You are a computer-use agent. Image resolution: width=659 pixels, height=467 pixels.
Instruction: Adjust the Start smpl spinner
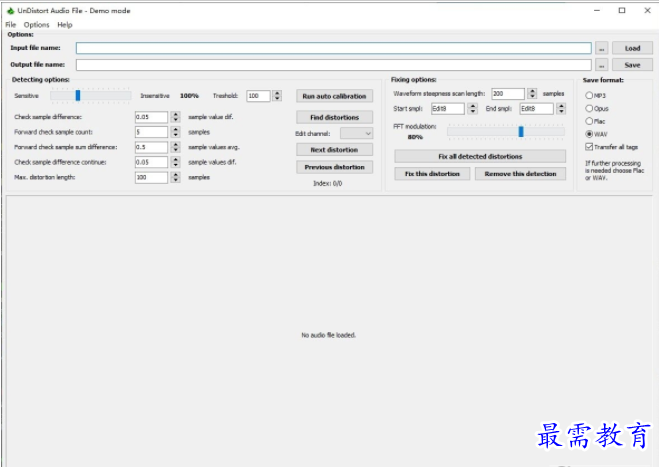coord(472,108)
